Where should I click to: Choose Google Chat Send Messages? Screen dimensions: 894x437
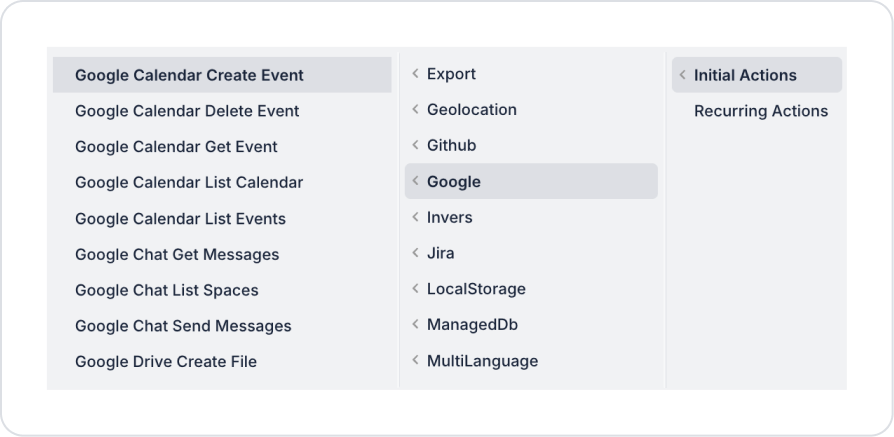click(222, 326)
